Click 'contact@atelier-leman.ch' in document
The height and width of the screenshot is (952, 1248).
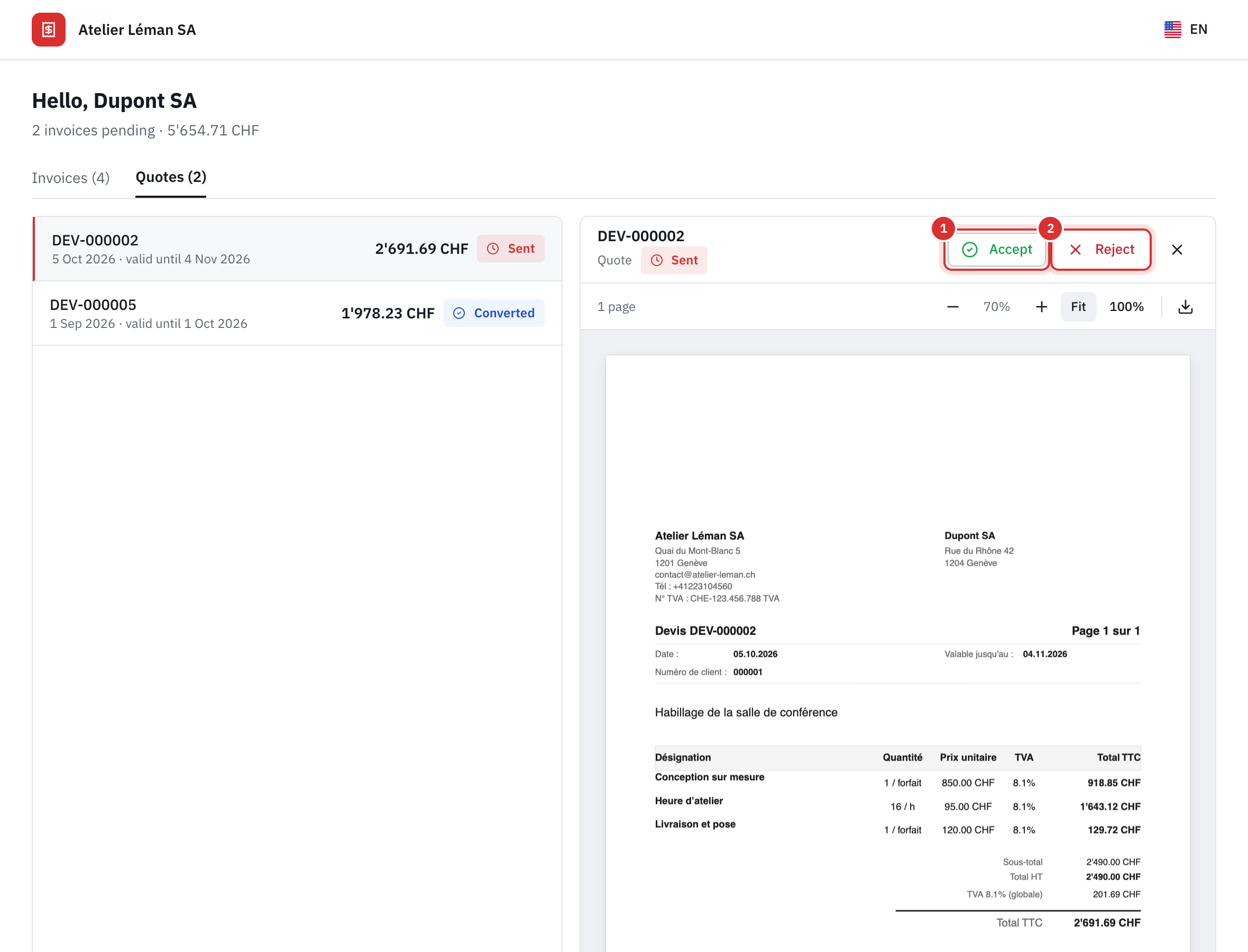tap(705, 574)
